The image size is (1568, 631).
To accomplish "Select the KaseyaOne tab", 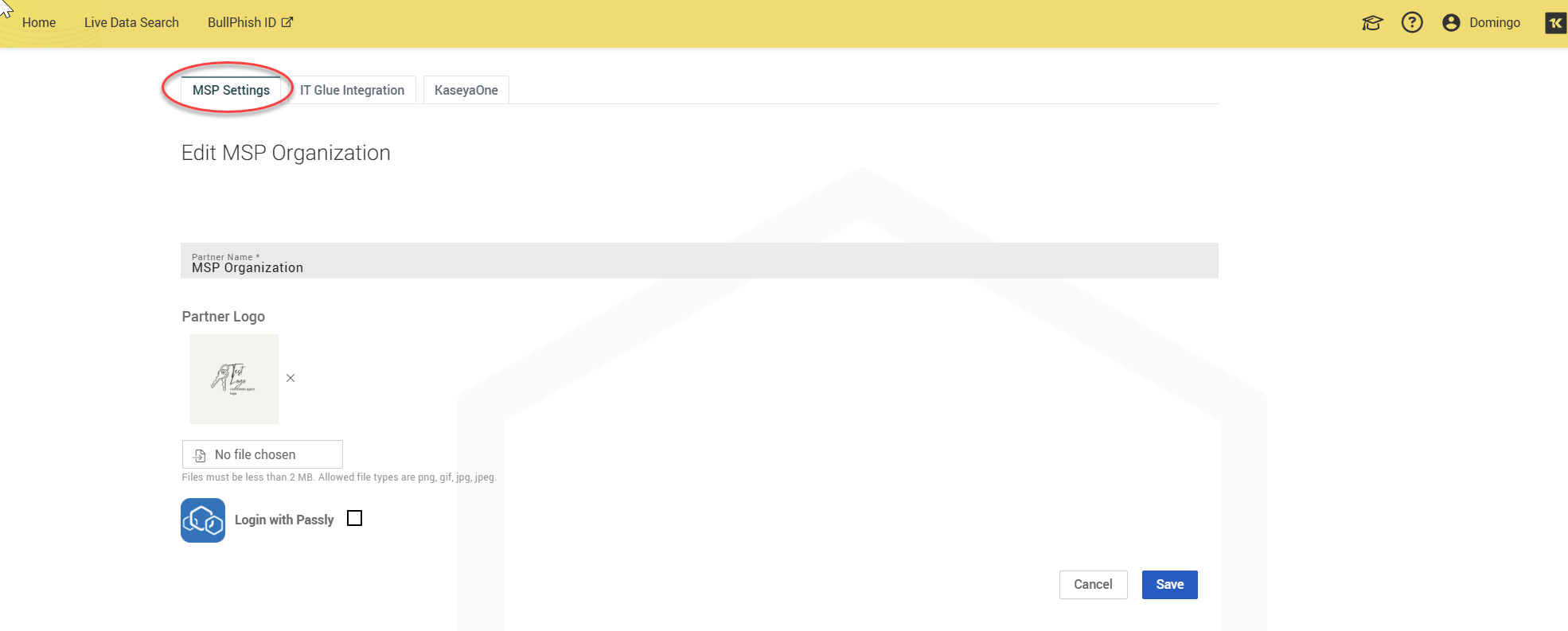I will pos(466,90).
